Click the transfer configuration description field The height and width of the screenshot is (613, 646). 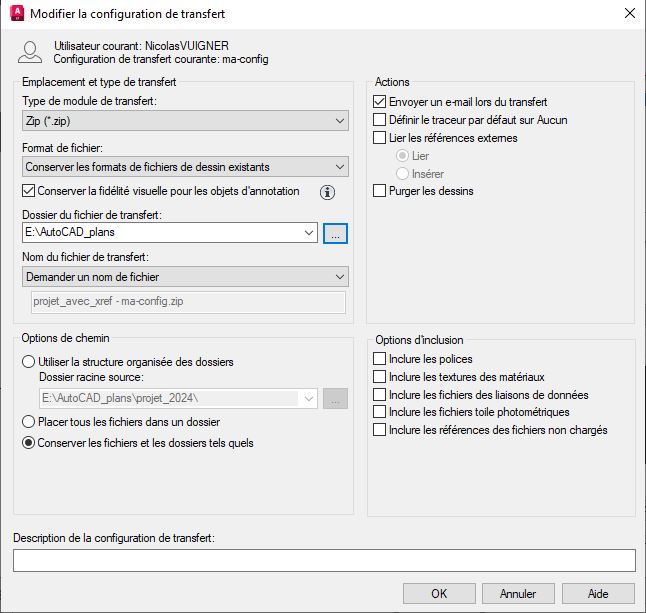click(323, 561)
